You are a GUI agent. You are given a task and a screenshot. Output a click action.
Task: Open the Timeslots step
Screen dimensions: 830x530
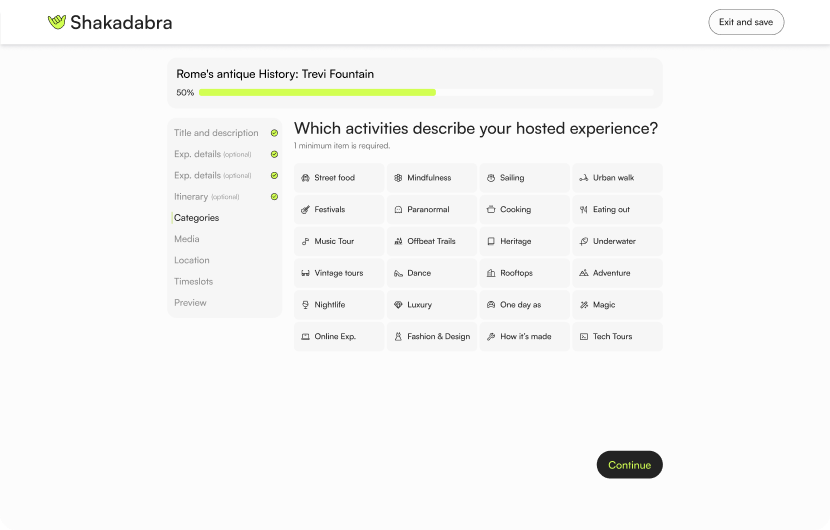click(x=194, y=282)
